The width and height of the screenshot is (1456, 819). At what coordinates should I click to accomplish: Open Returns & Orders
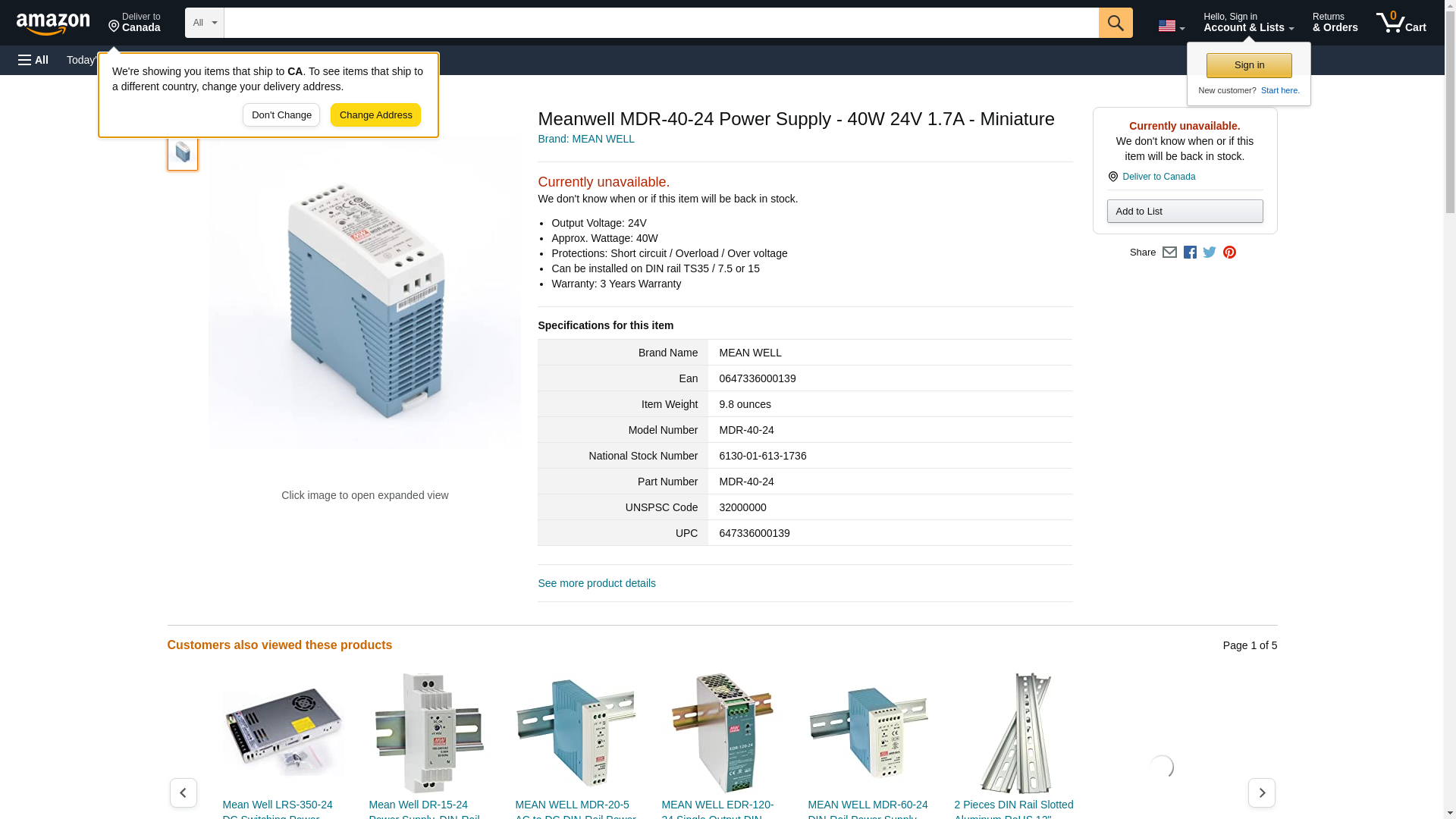(1335, 23)
